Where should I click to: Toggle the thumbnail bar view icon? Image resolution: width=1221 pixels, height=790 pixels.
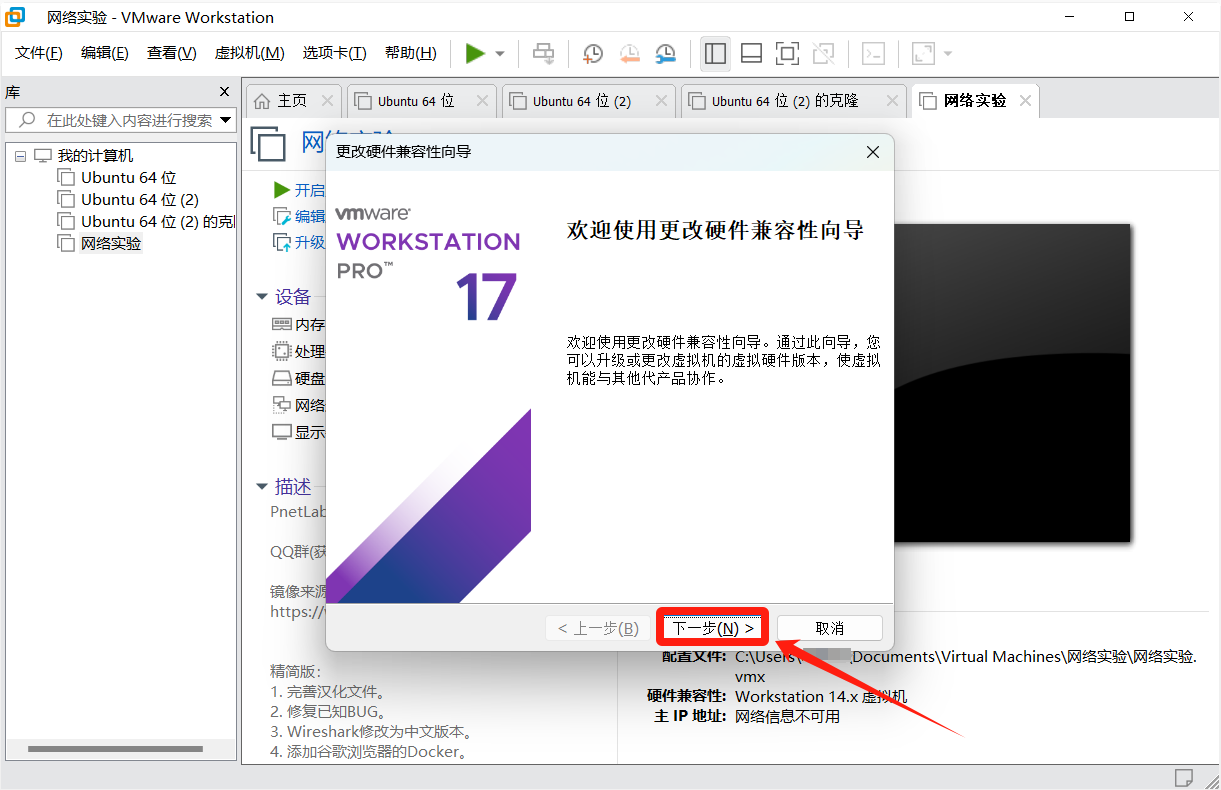(x=751, y=53)
